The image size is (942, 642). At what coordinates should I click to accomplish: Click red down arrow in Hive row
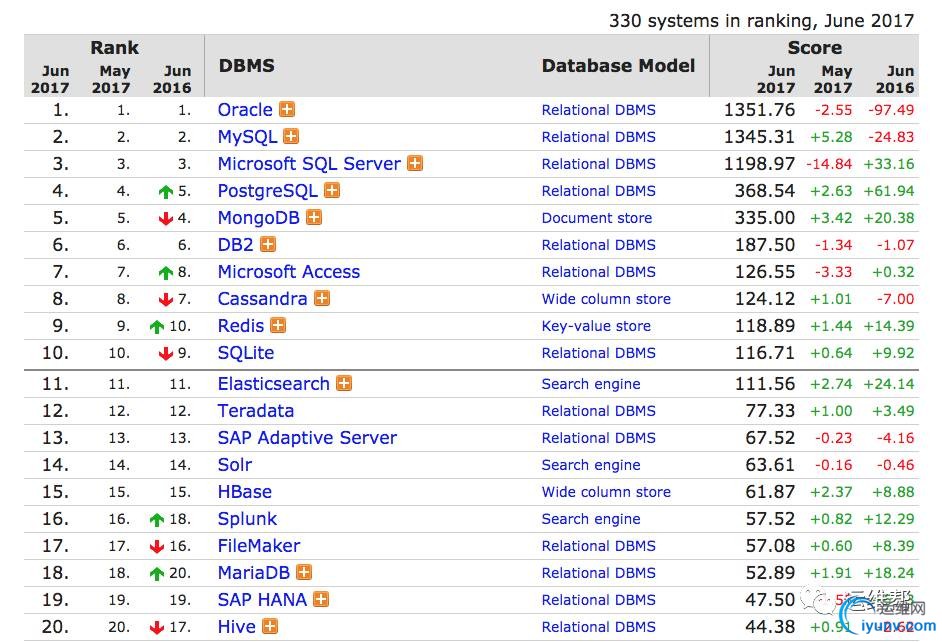[x=157, y=628]
